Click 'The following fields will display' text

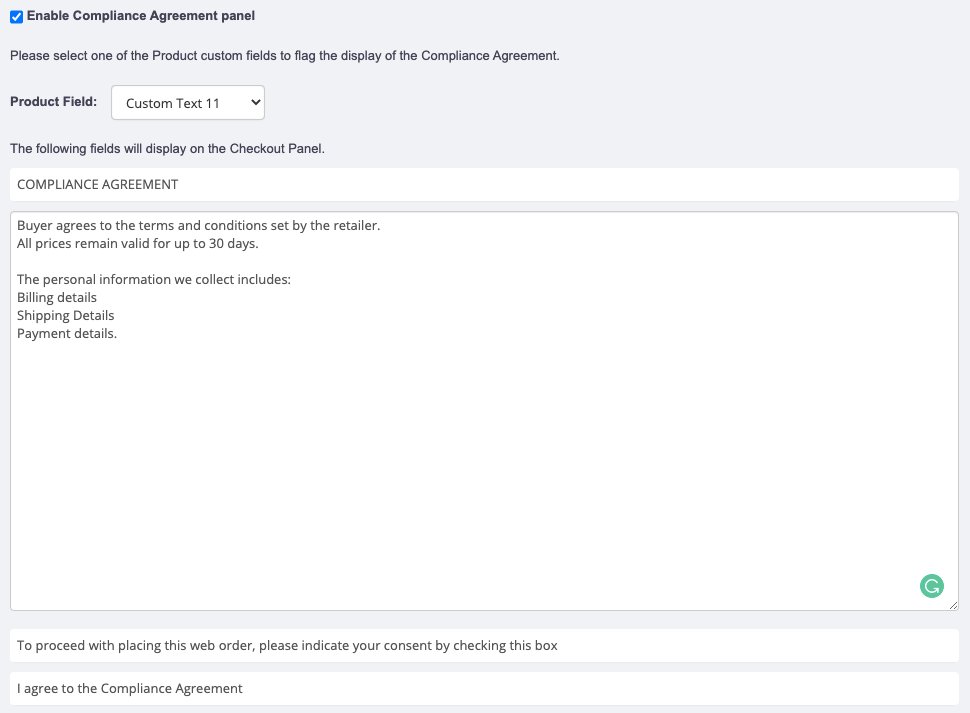[167, 149]
